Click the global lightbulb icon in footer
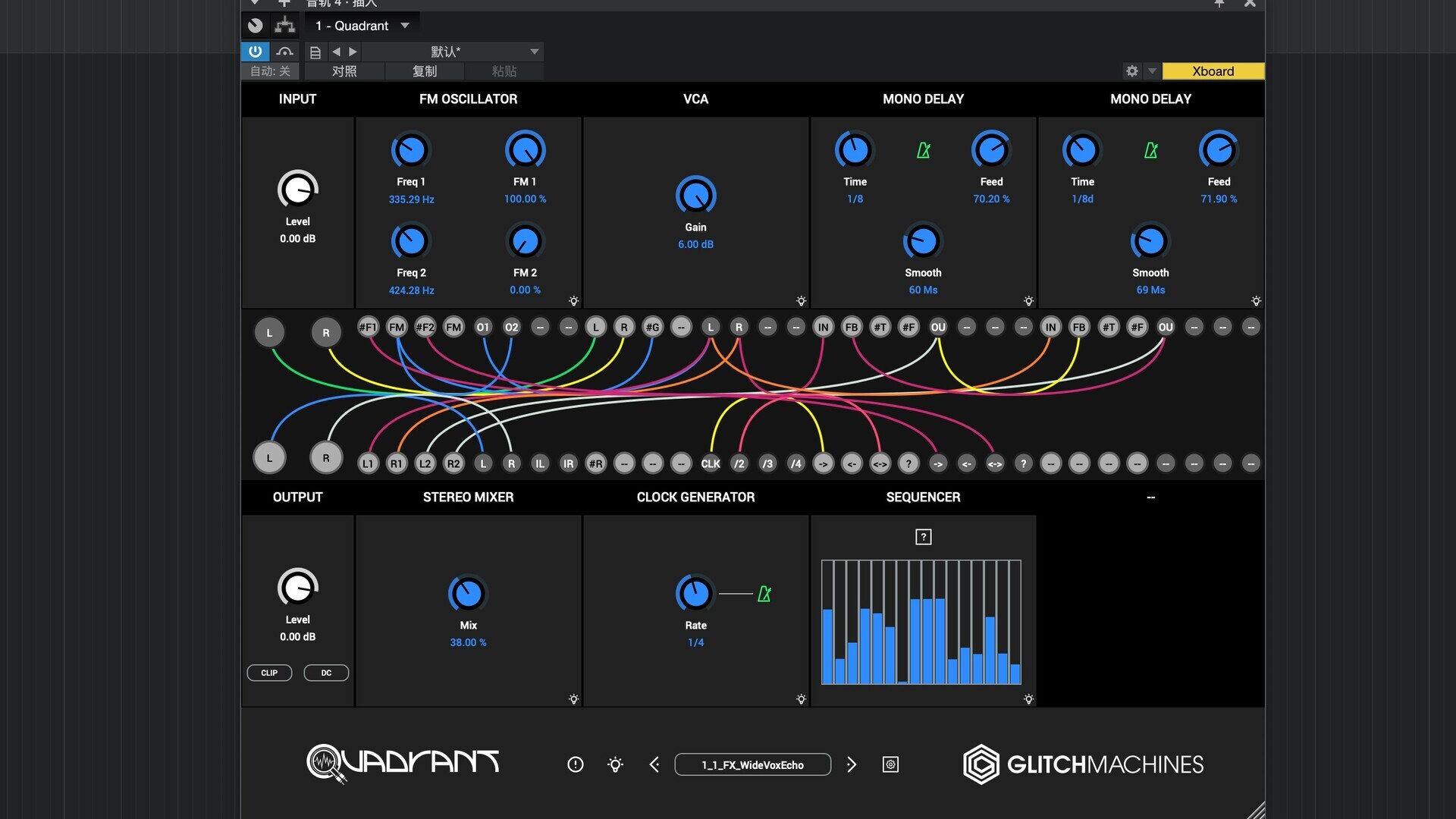 616,764
